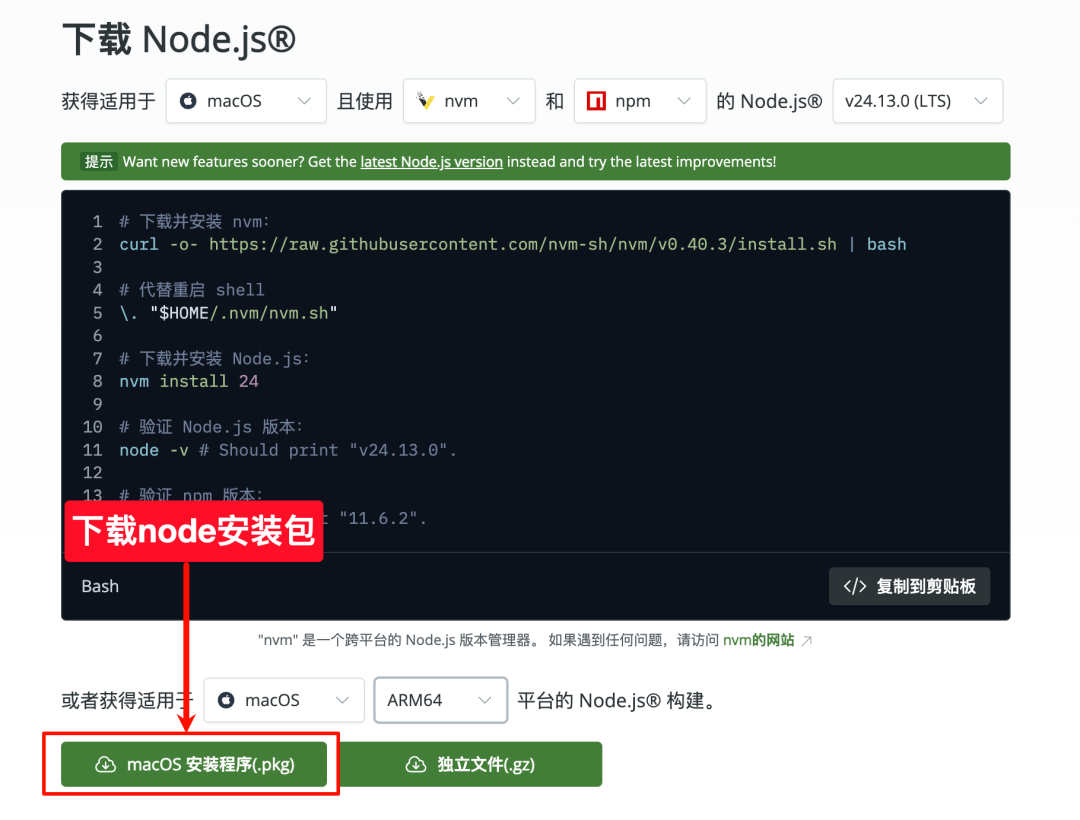This screenshot has width=1080, height=820.
Task: Open the npm package manager dropdown
Action: pos(640,101)
